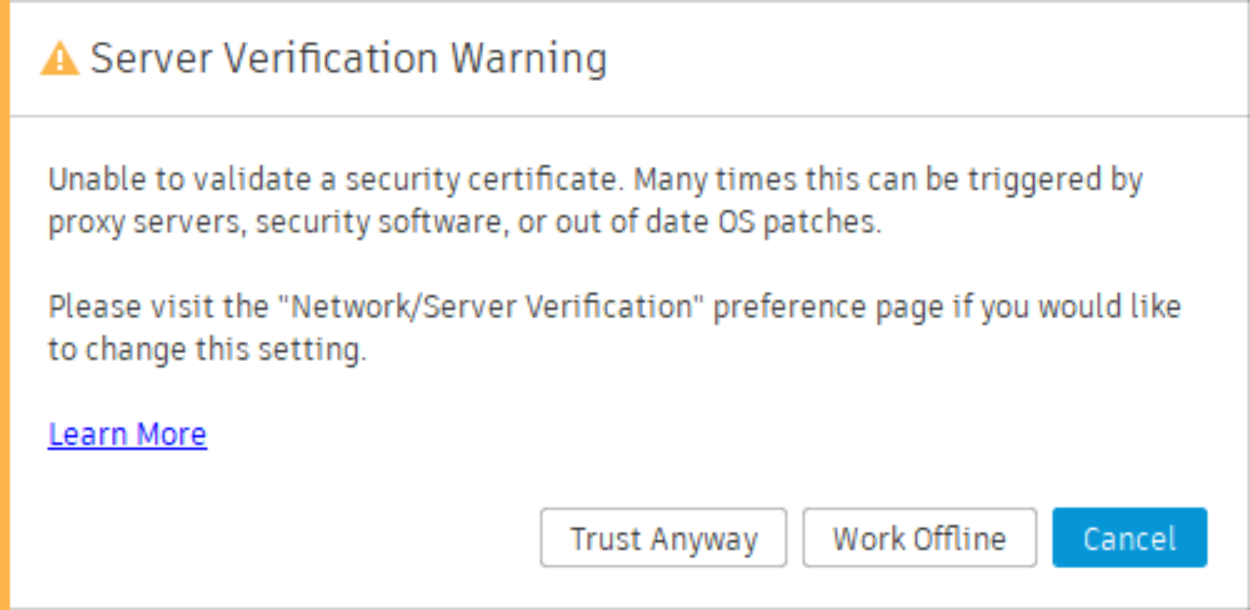
Task: Click the "Server Verification Warning" title text
Action: pos(348,59)
